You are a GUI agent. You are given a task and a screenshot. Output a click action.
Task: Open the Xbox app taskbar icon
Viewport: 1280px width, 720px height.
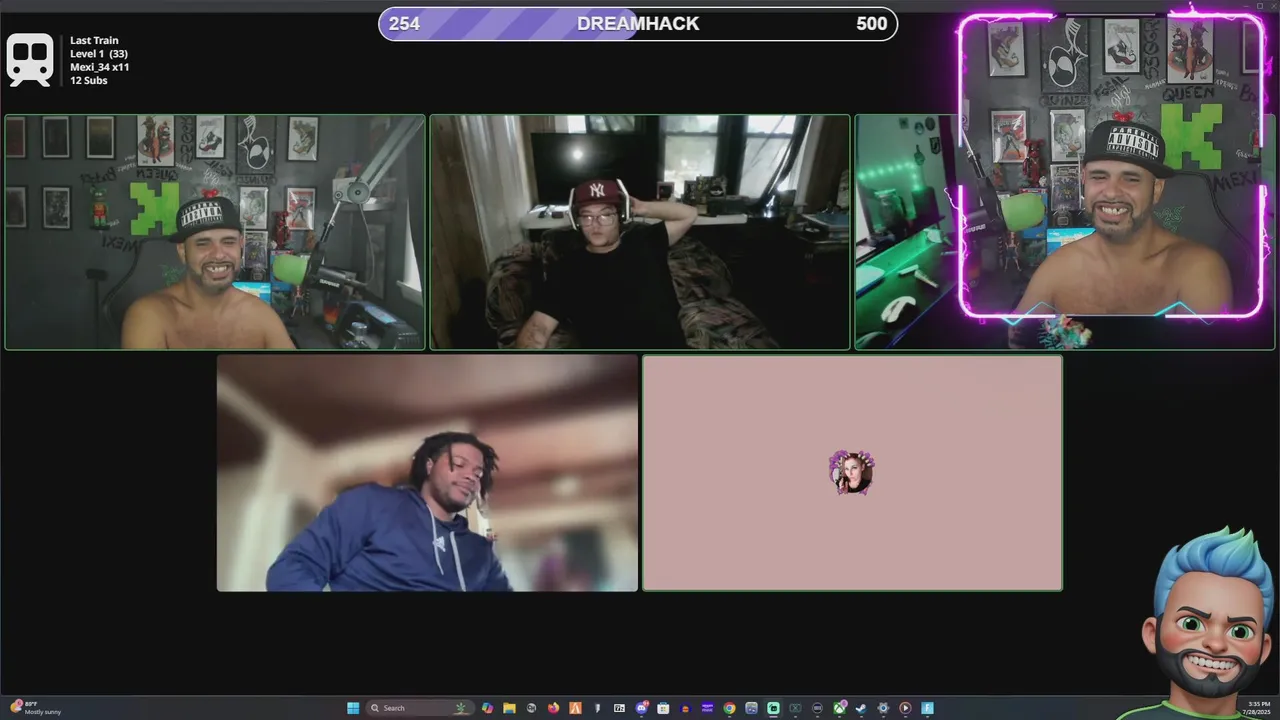coord(839,708)
